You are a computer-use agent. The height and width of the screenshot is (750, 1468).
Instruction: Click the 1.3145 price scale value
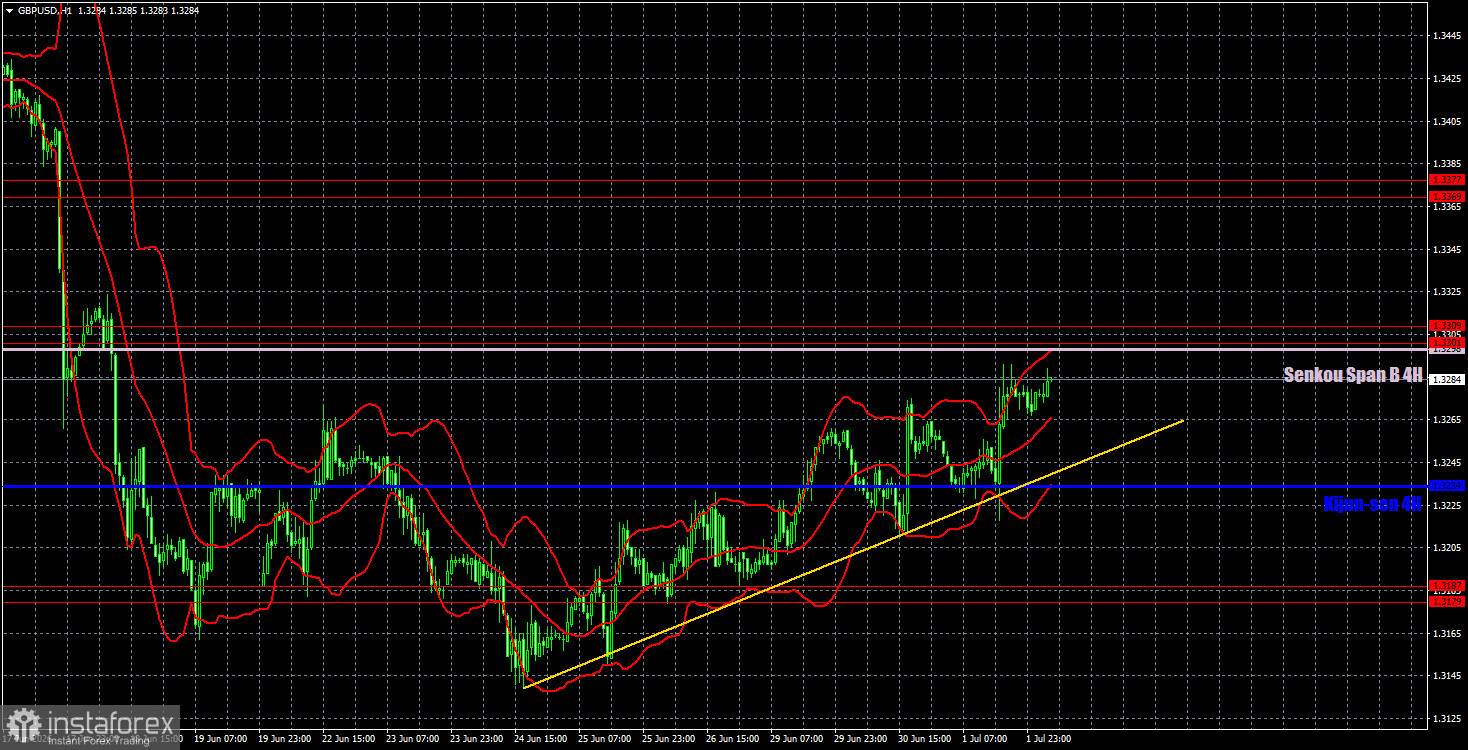[x=1446, y=677]
